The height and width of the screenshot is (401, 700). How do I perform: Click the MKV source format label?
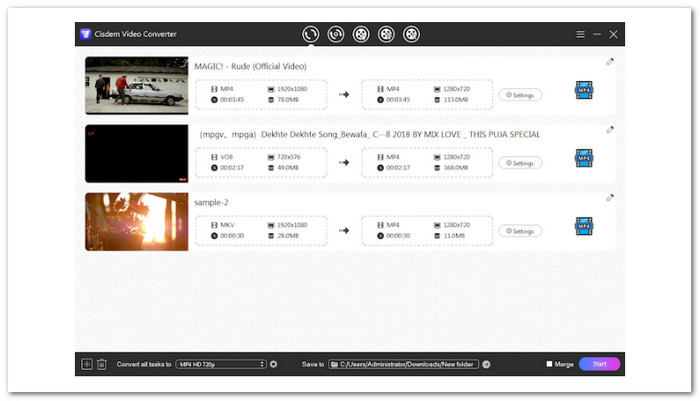point(227,225)
